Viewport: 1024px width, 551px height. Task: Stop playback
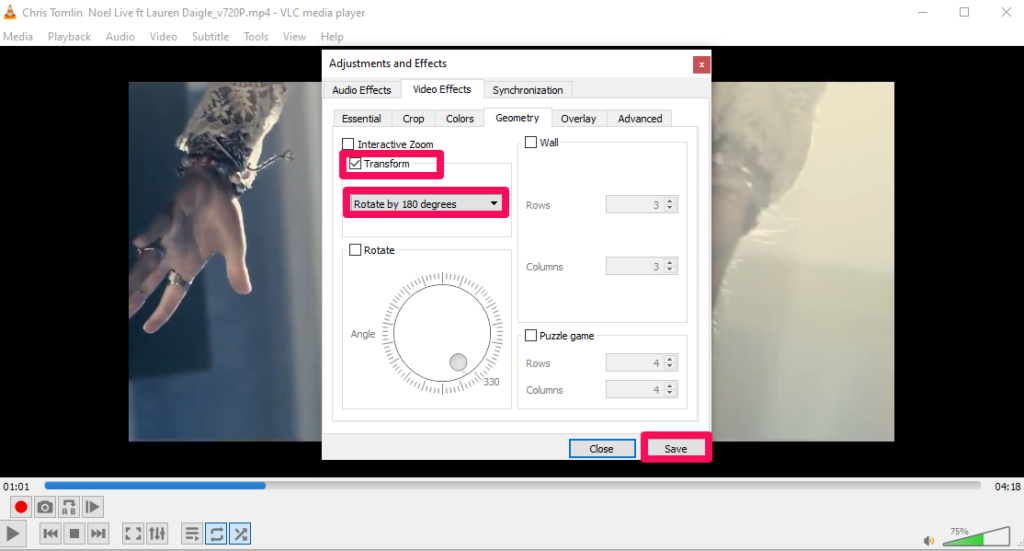click(x=74, y=533)
